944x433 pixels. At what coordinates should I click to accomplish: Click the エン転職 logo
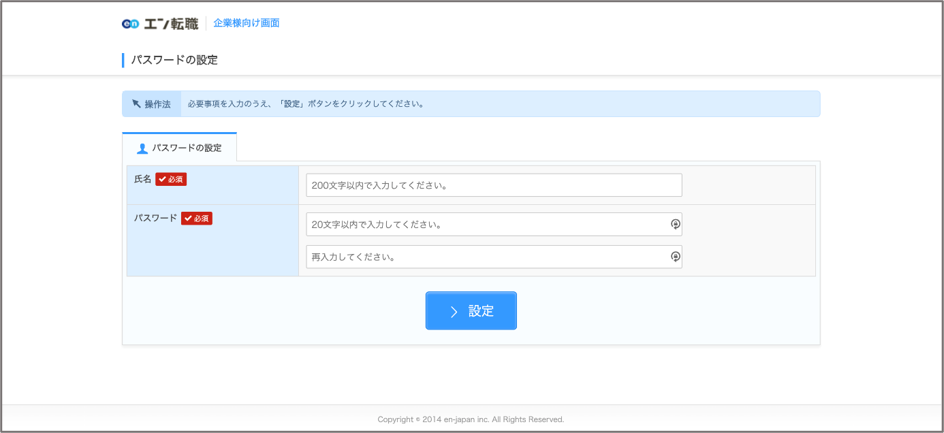(160, 23)
